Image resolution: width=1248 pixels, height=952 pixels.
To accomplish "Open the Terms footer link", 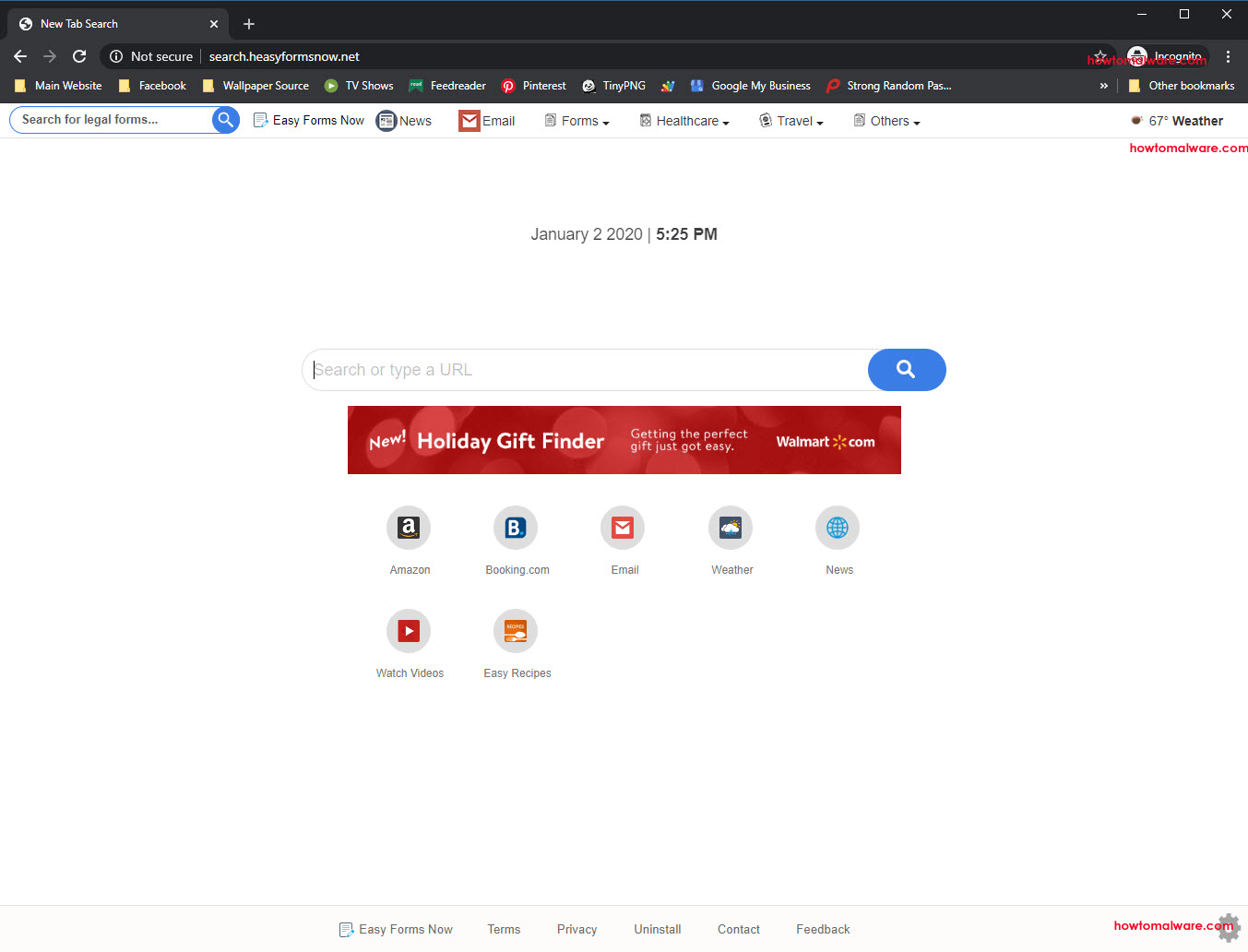I will pyautogui.click(x=504, y=930).
